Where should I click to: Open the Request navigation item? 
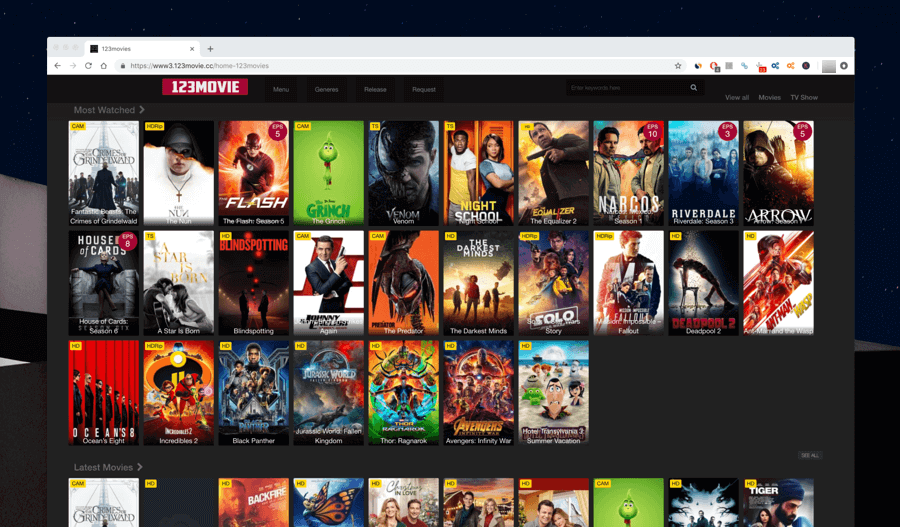click(x=424, y=90)
